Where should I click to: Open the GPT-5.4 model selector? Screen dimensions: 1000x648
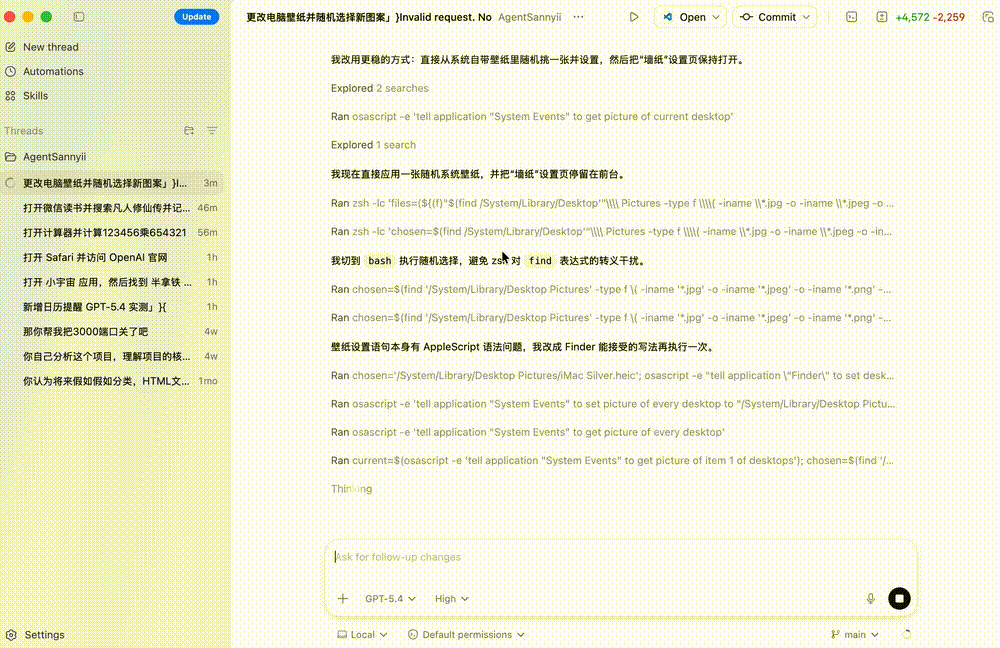click(x=389, y=598)
